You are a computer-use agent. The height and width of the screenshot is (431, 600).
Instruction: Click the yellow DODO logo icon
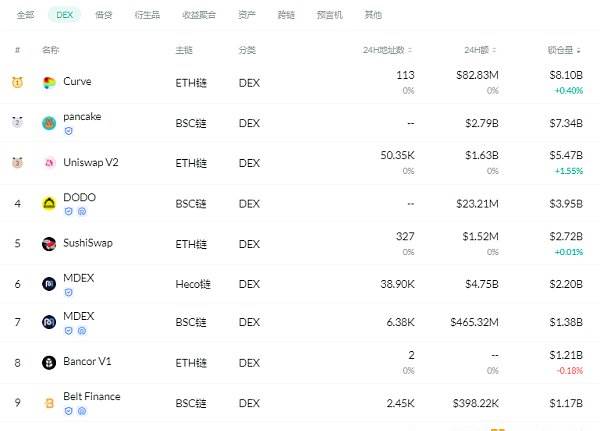[49, 203]
